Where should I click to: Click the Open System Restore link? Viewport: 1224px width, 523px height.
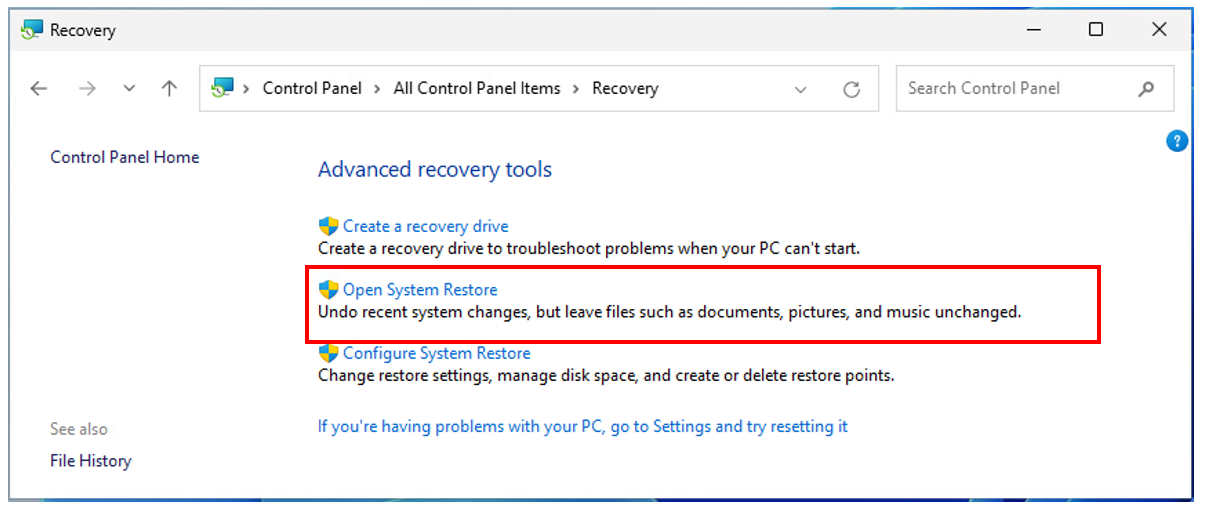tap(420, 290)
